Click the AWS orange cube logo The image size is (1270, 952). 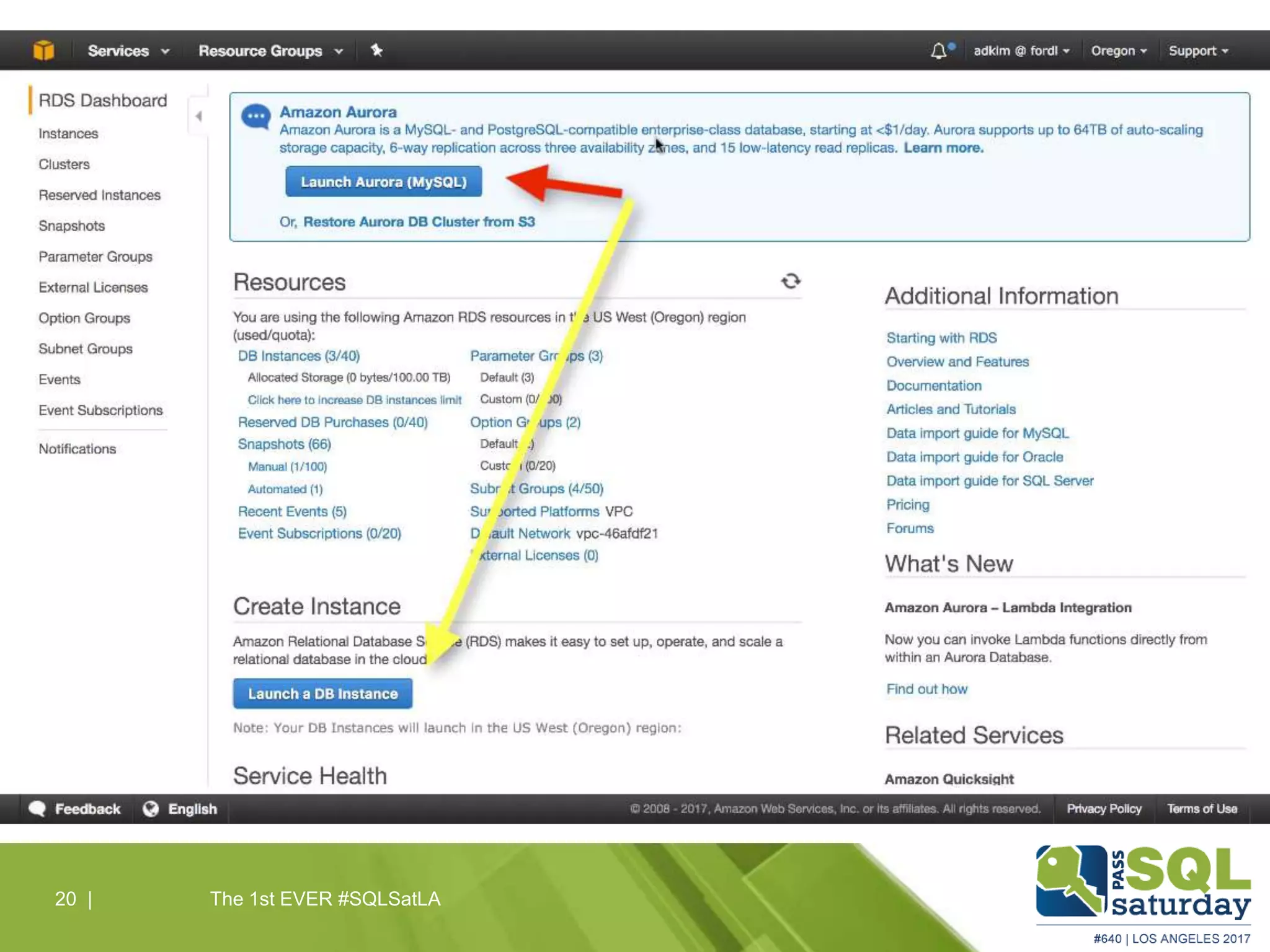43,50
